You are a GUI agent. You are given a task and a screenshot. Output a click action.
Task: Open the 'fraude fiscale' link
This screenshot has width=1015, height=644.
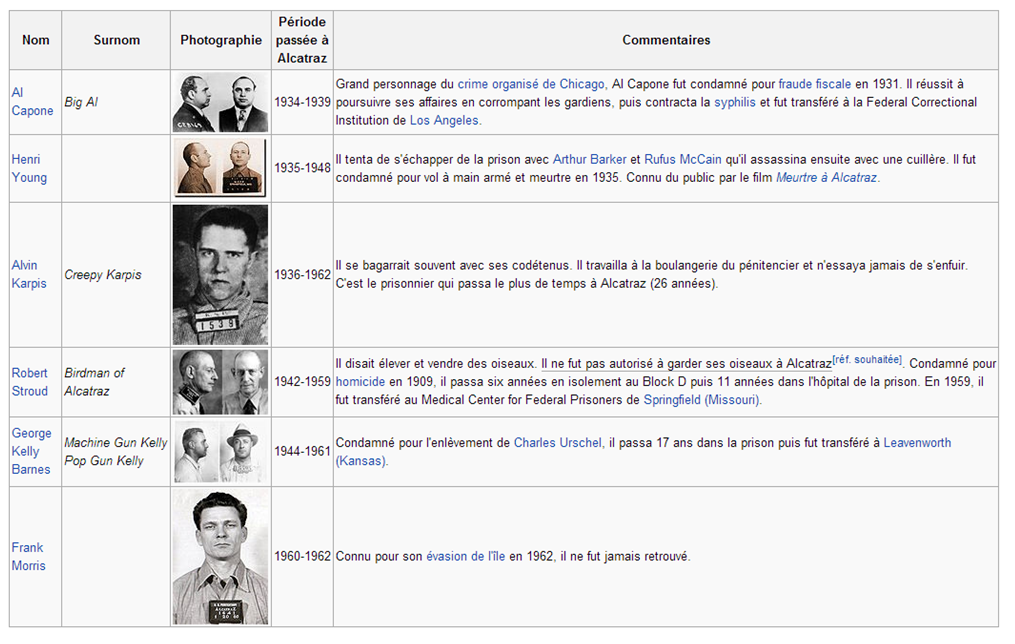814,84
